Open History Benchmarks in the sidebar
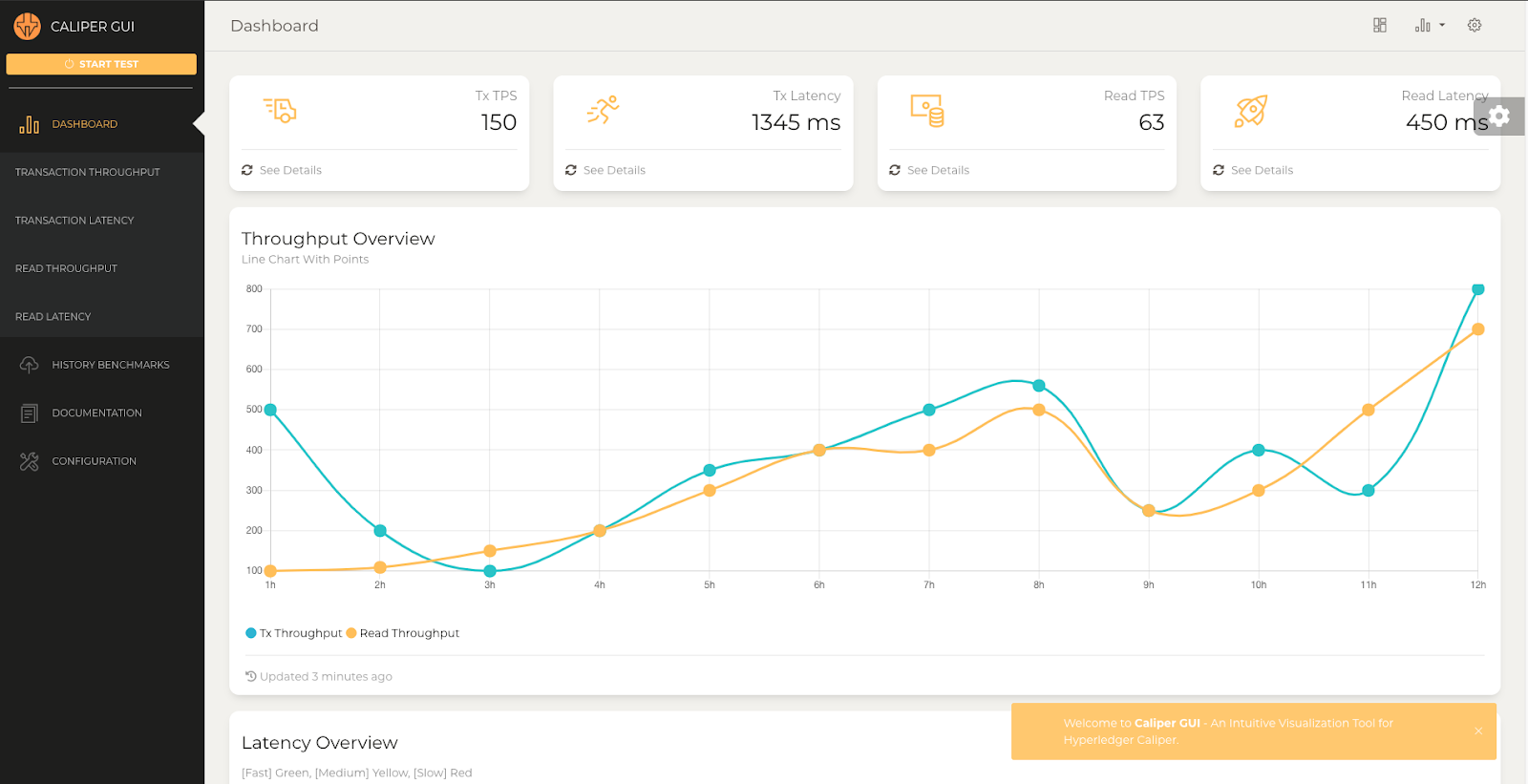 102,365
